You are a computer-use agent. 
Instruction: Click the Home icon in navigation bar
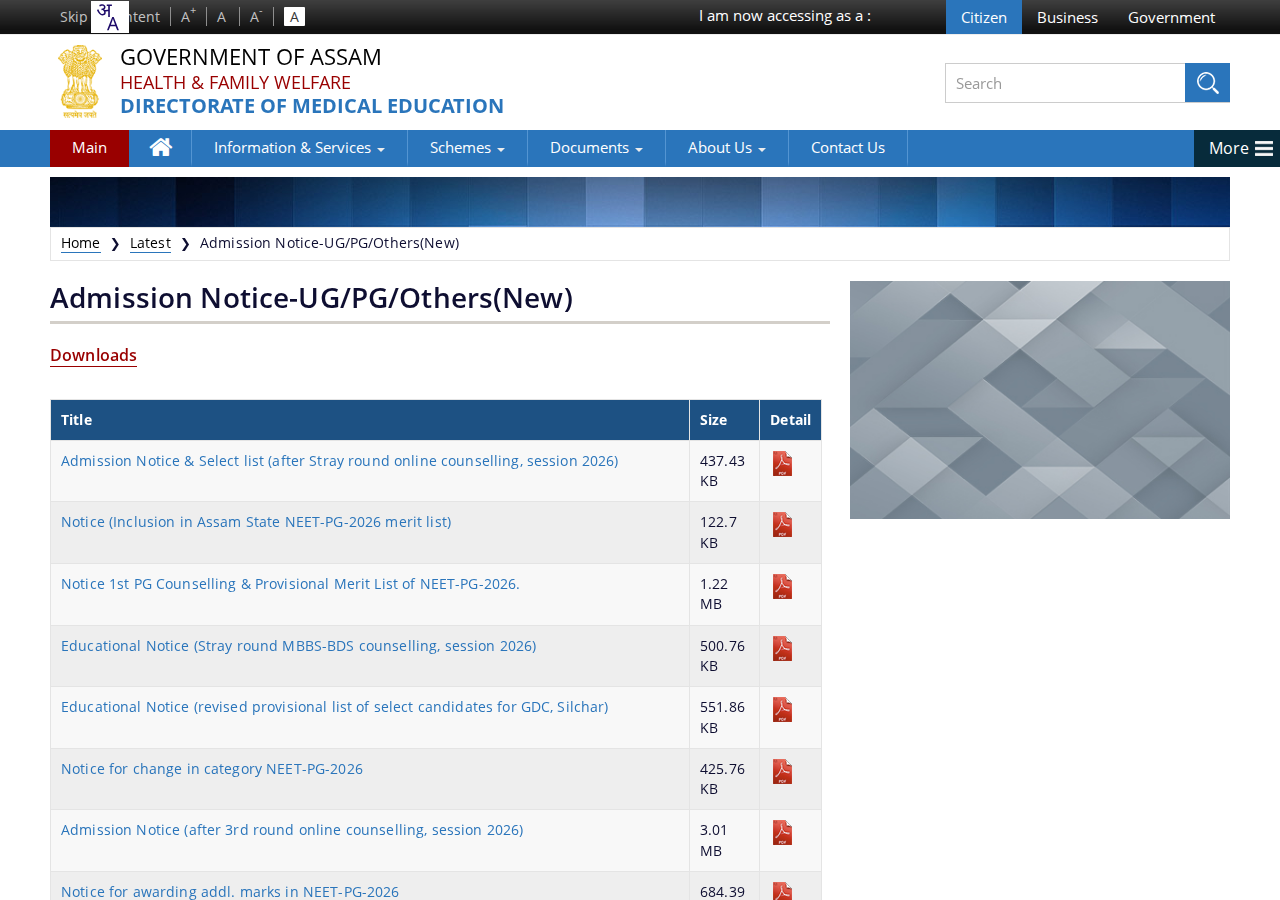[x=161, y=148]
